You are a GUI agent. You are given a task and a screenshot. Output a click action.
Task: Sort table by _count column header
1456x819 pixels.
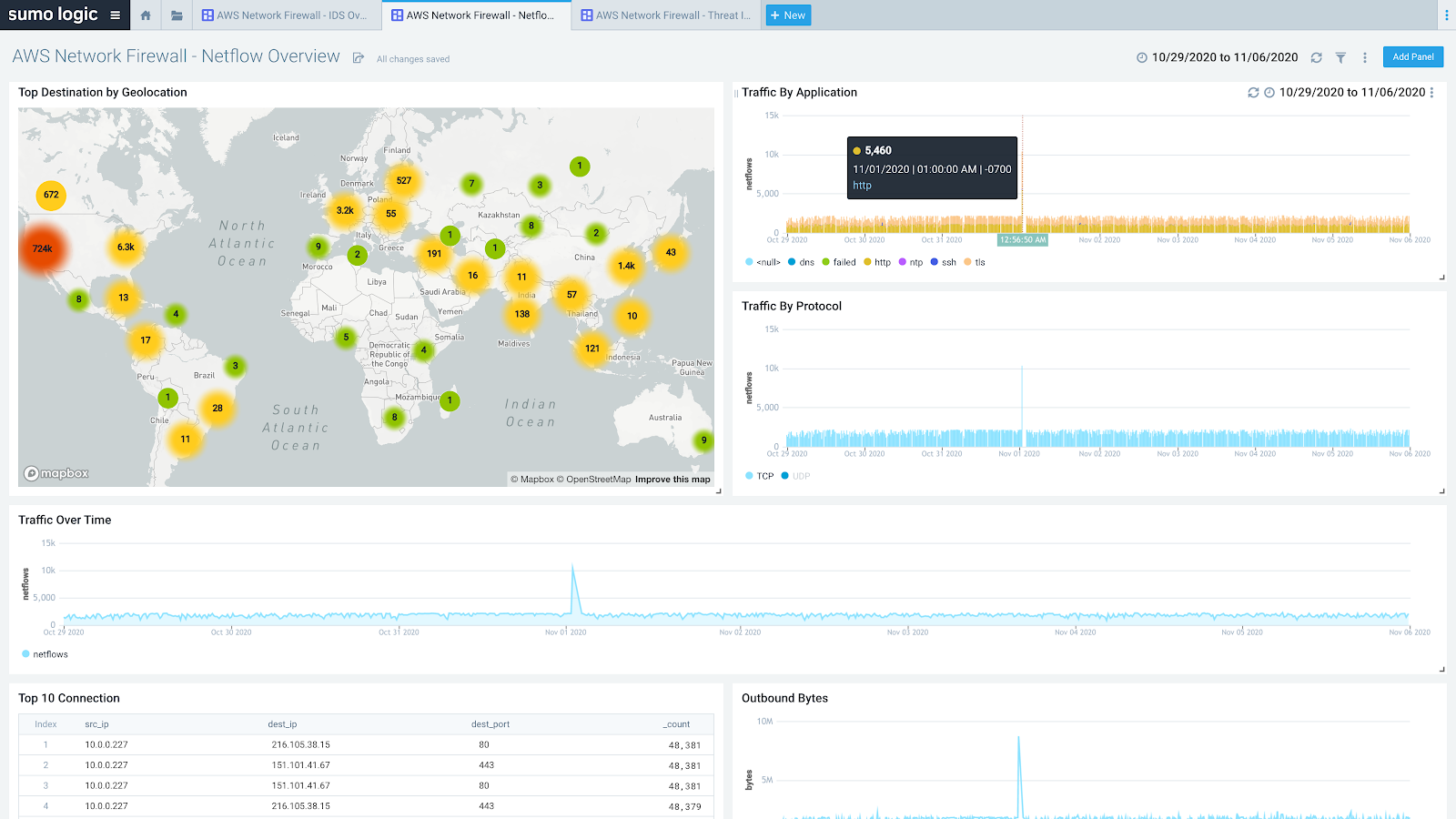pos(676,724)
